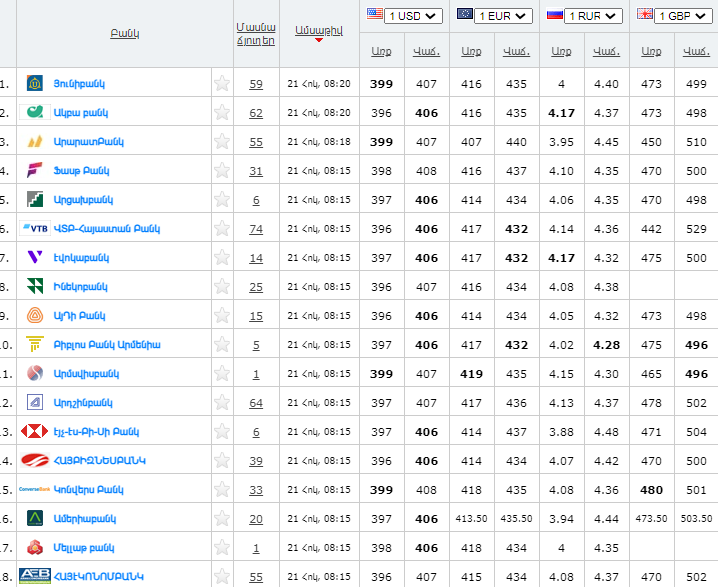The image size is (718, 587).
Task: Sort by GBP Առք column header
Action: point(651,51)
